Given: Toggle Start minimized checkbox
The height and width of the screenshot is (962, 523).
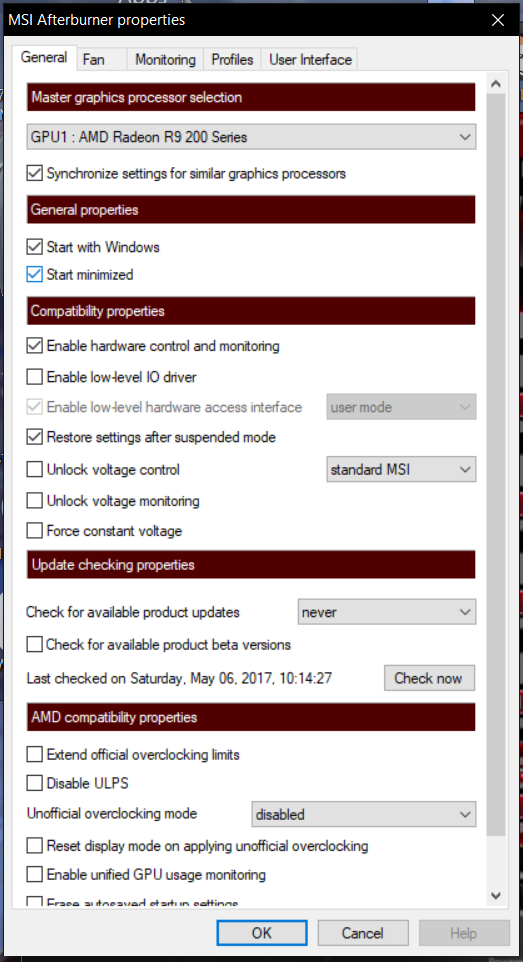Looking at the screenshot, I should (x=34, y=275).
